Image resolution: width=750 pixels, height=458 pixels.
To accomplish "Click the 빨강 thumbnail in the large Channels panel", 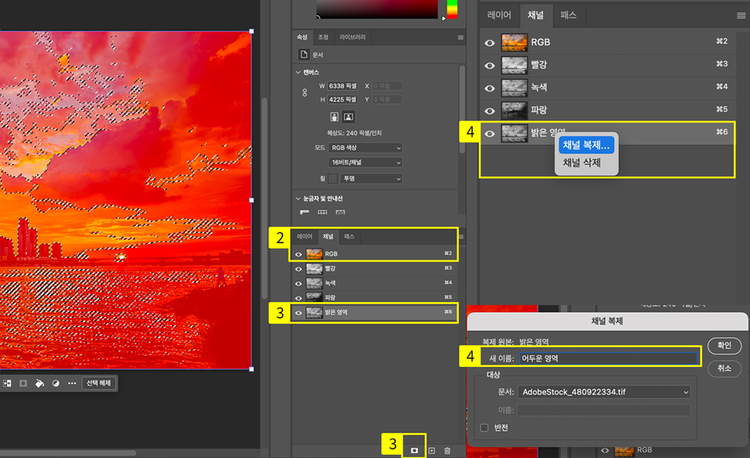I will point(514,65).
